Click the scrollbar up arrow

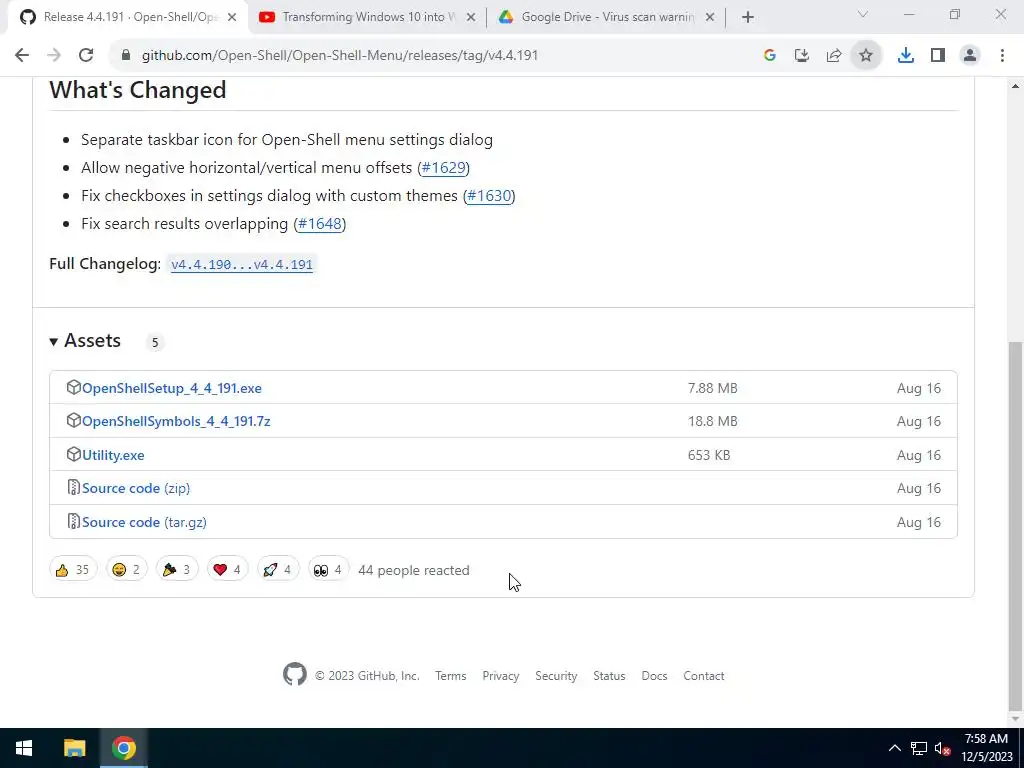1016,86
